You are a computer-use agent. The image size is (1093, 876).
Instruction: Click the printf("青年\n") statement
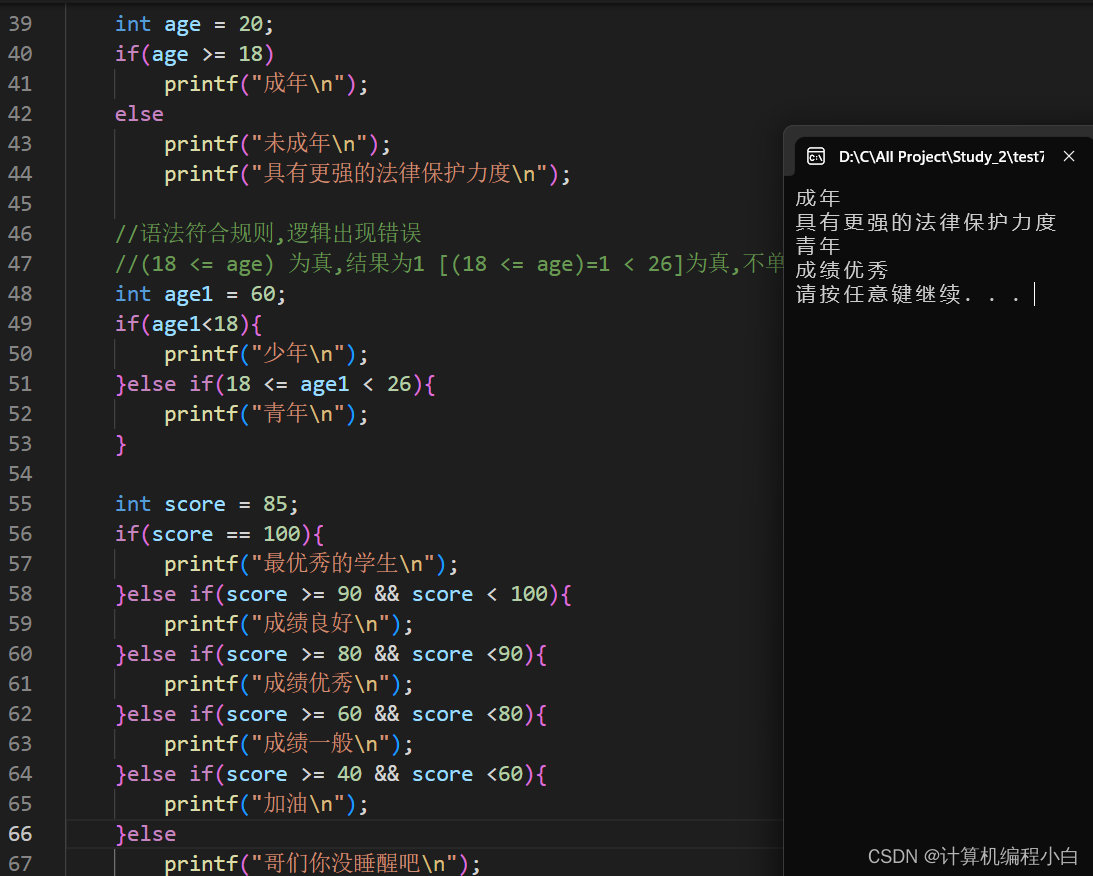[x=266, y=414]
